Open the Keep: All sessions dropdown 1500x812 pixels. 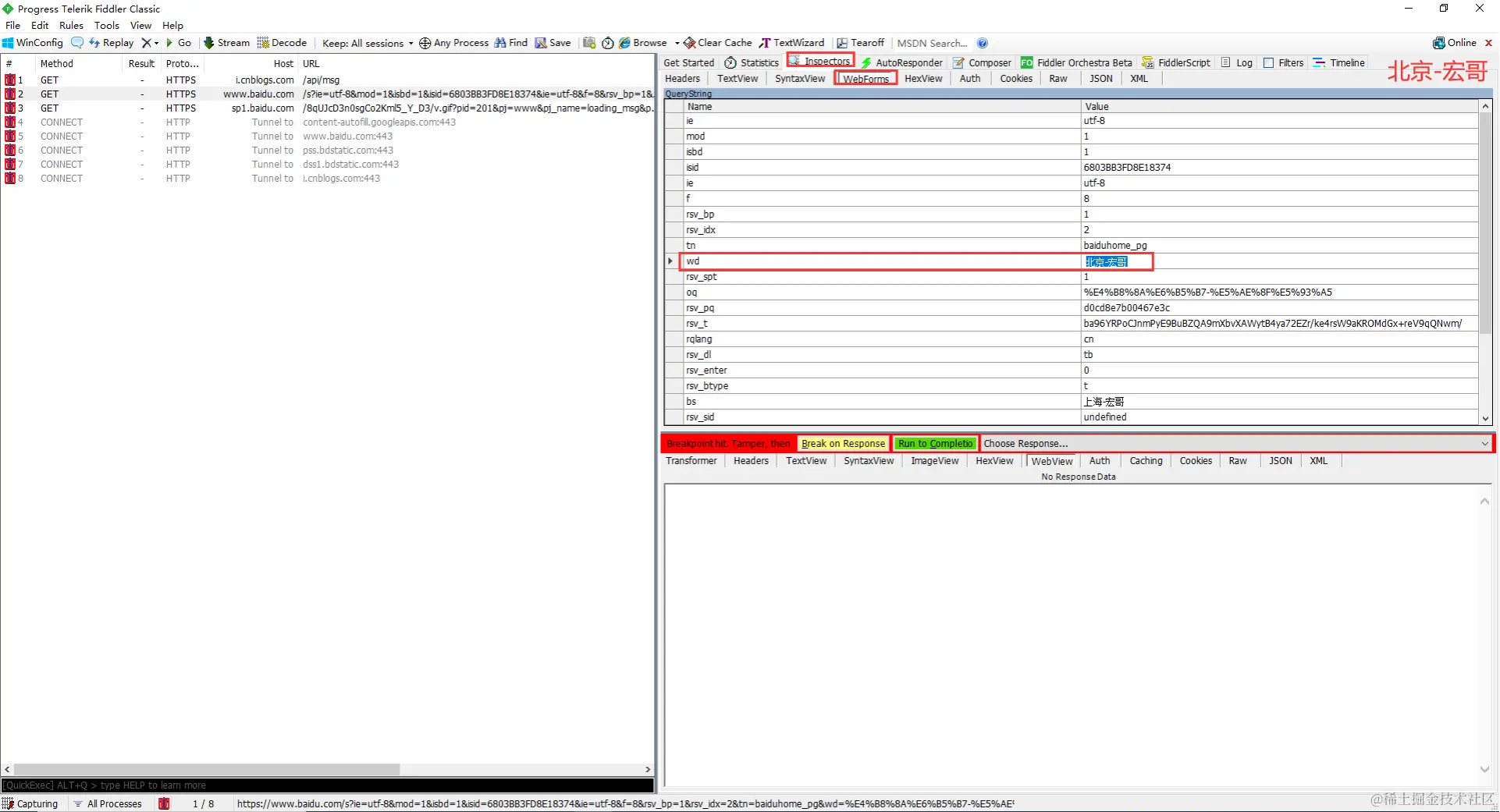(x=368, y=43)
